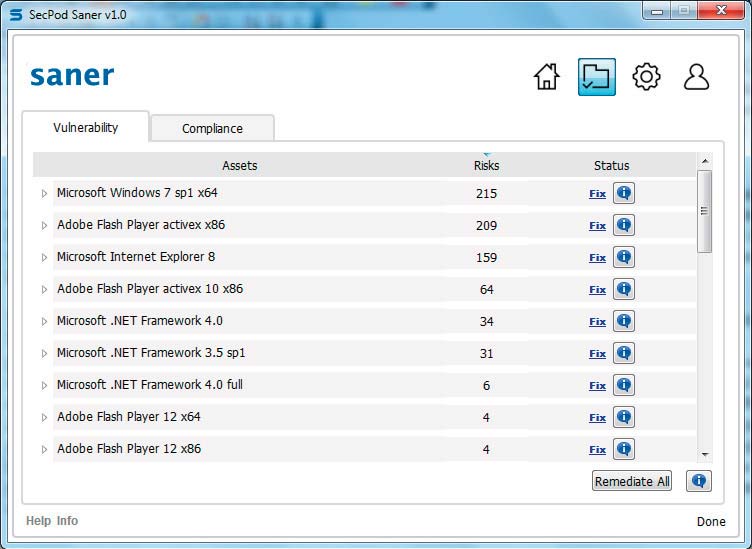Screen dimensions: 752x549
Task: Select the scan results folder icon
Action: click(597, 77)
